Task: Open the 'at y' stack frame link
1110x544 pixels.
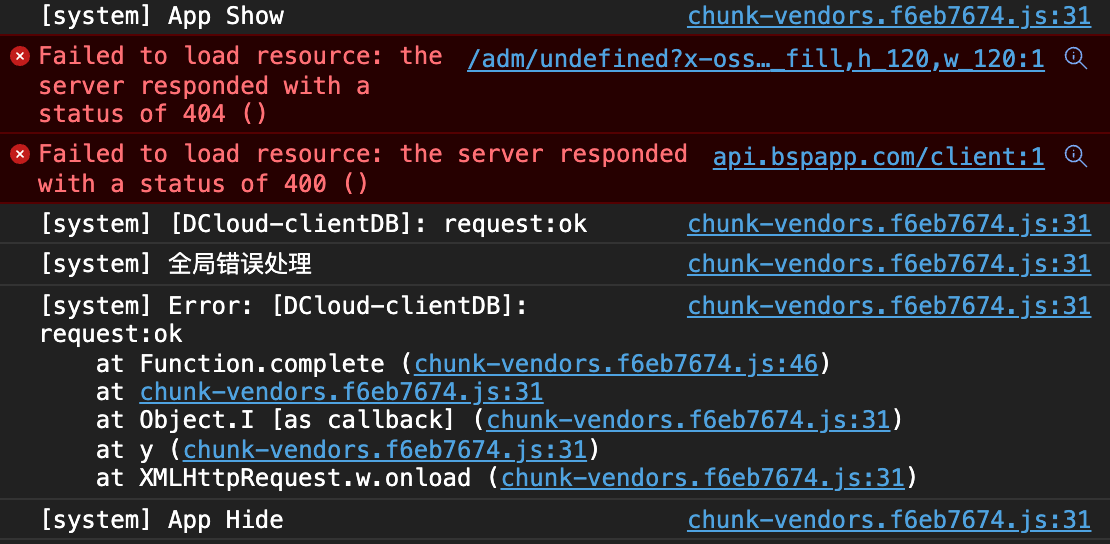Action: click(385, 450)
